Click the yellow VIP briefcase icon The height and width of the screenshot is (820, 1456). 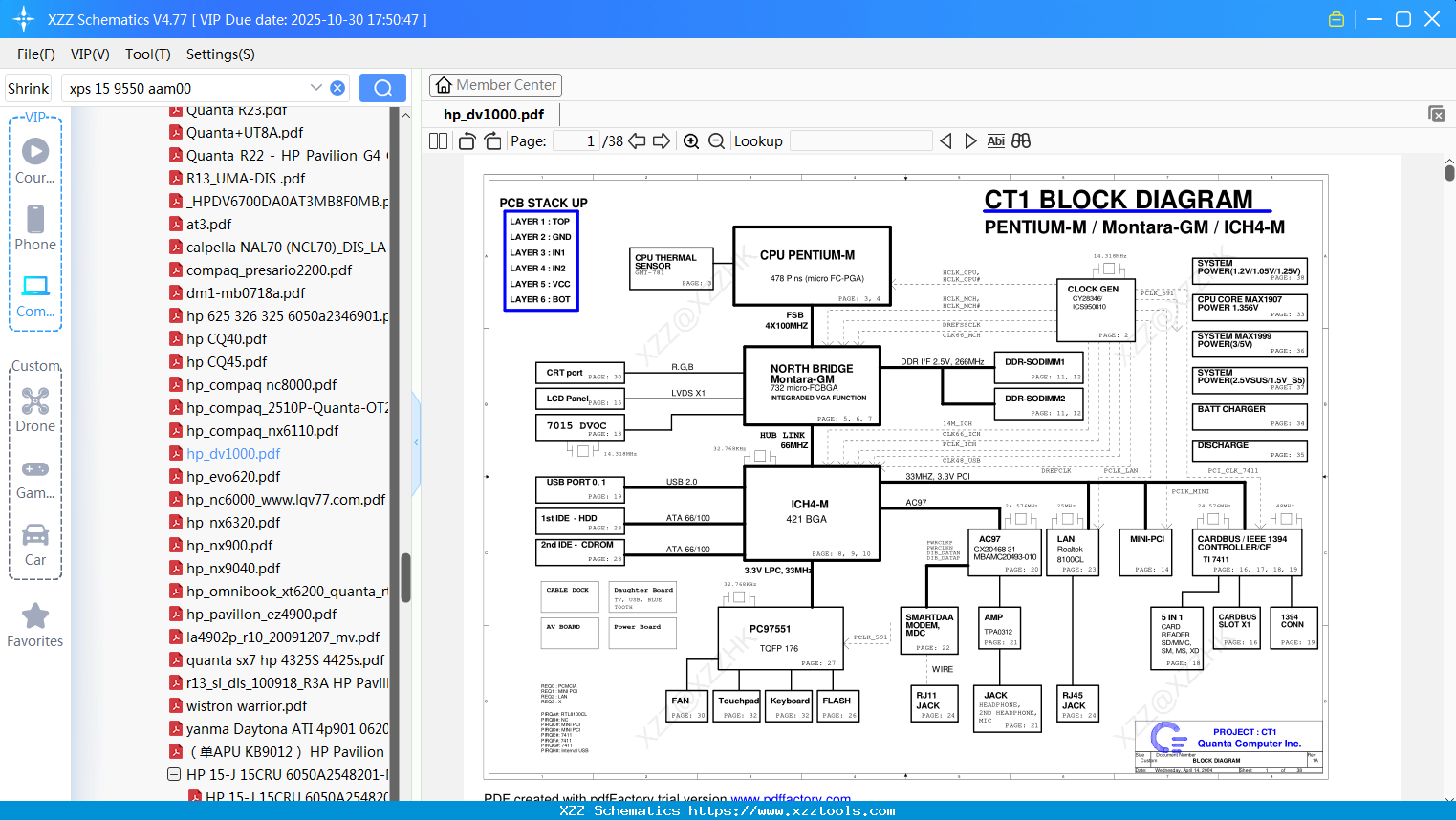(1336, 19)
